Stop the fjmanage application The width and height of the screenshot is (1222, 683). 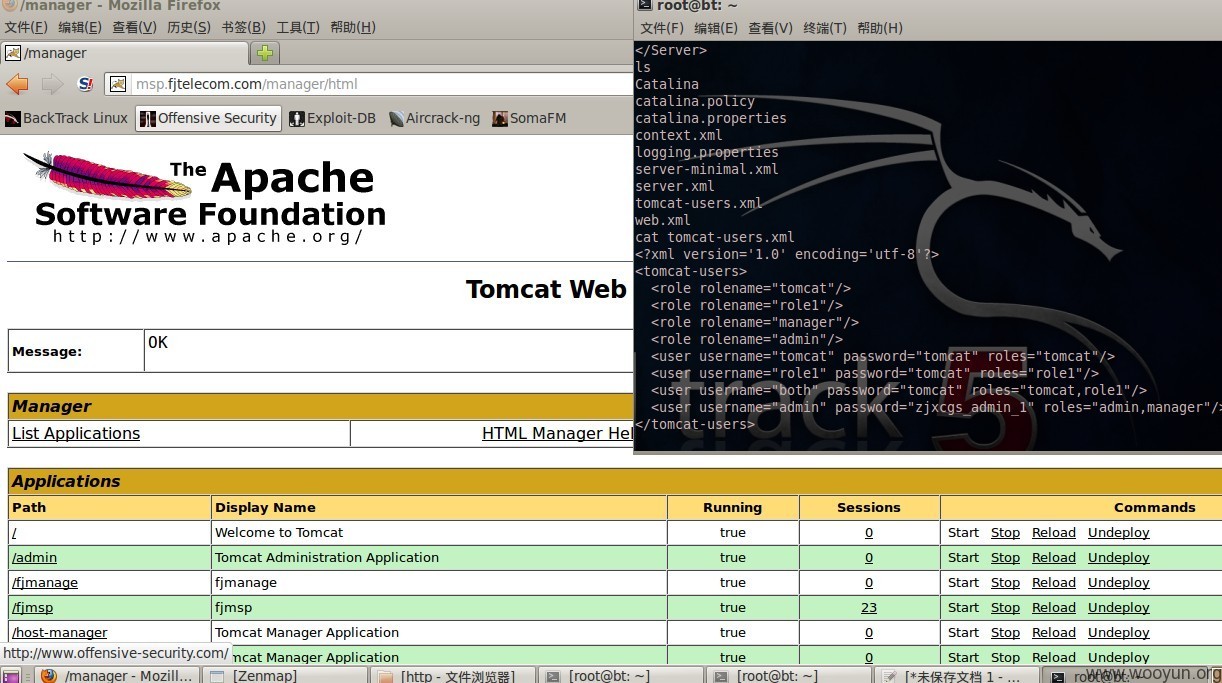point(1005,583)
